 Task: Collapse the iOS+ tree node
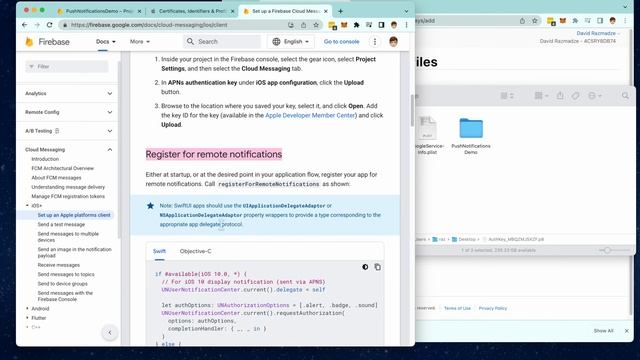coord(27,206)
